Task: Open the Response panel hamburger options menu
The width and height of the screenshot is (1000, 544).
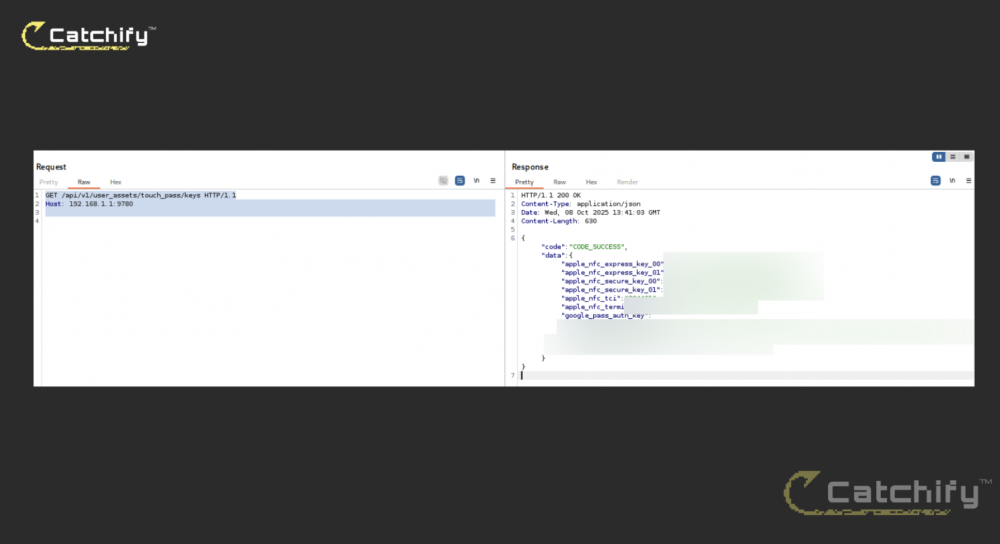Action: tap(968, 181)
